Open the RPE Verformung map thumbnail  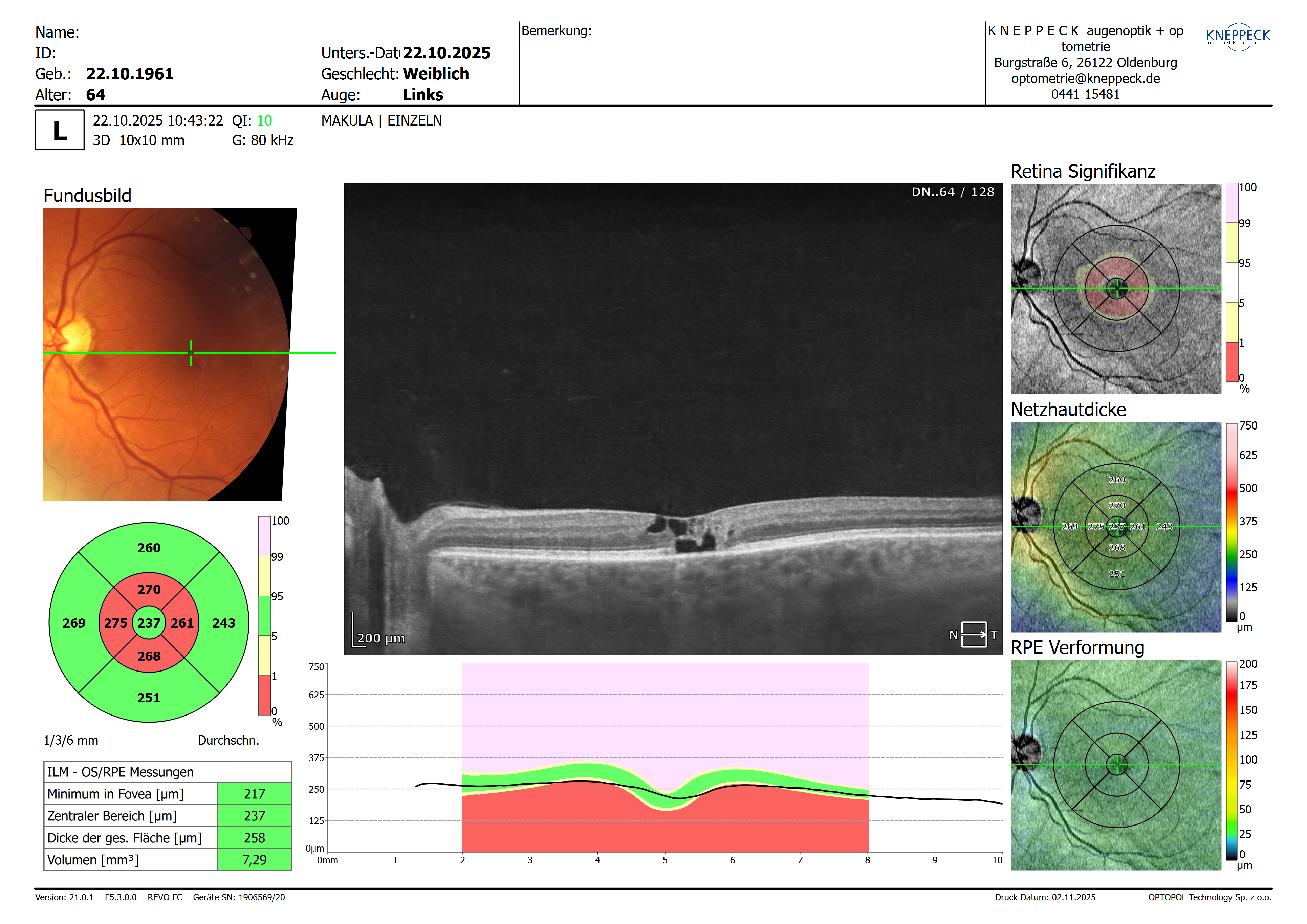(x=1116, y=765)
